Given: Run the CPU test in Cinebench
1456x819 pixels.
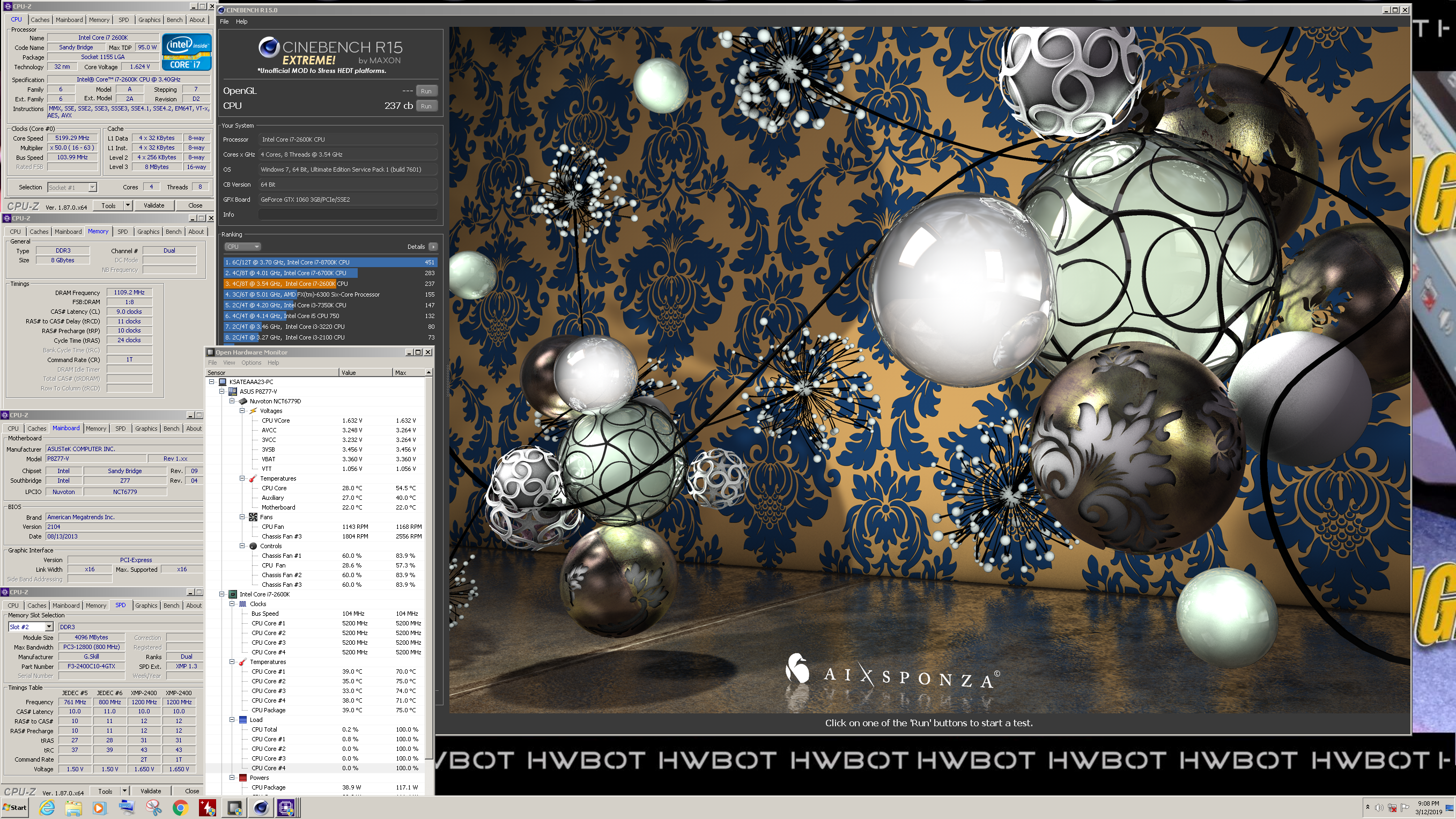Looking at the screenshot, I should pos(426,106).
